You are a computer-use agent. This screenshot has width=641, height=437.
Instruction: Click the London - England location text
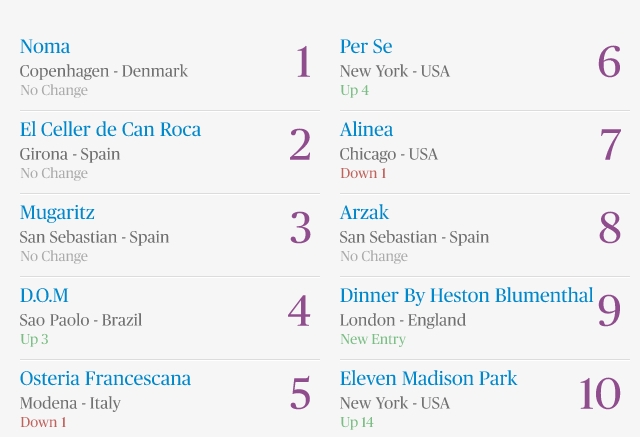point(403,320)
